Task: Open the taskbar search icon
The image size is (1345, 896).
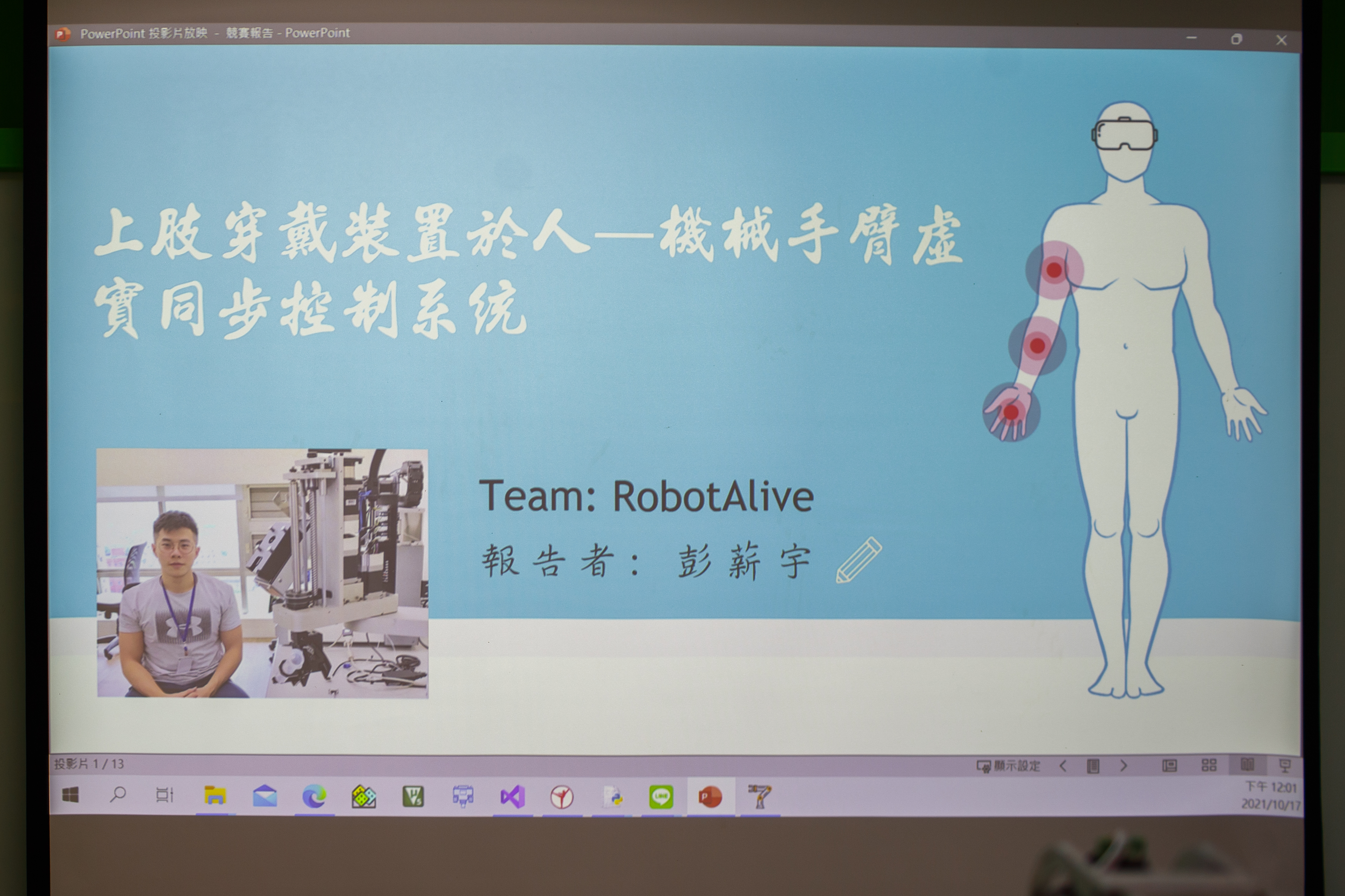Action: [x=118, y=794]
